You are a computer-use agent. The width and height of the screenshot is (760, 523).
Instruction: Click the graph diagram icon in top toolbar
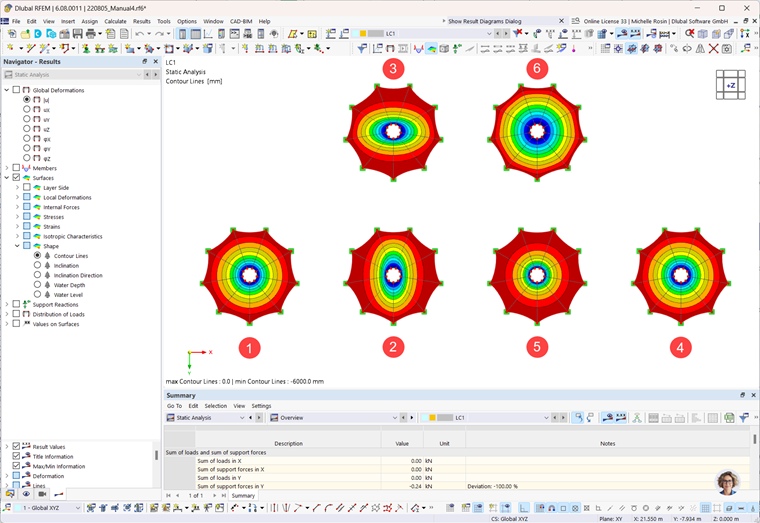pyautogui.click(x=208, y=34)
